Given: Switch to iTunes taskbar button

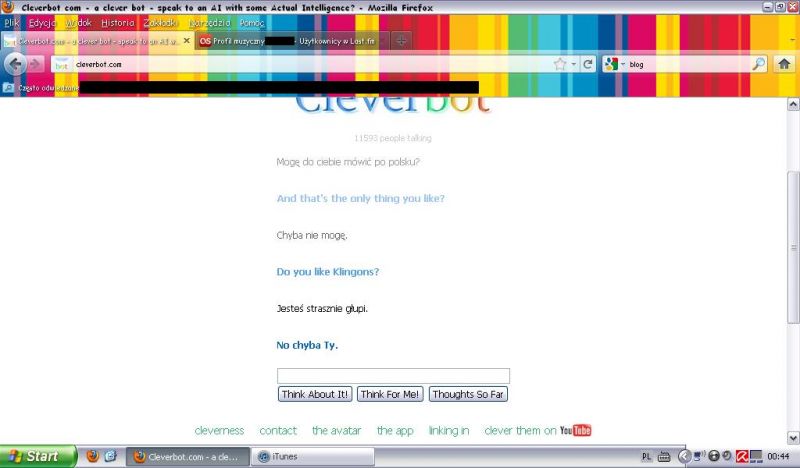Looking at the screenshot, I should 313,456.
